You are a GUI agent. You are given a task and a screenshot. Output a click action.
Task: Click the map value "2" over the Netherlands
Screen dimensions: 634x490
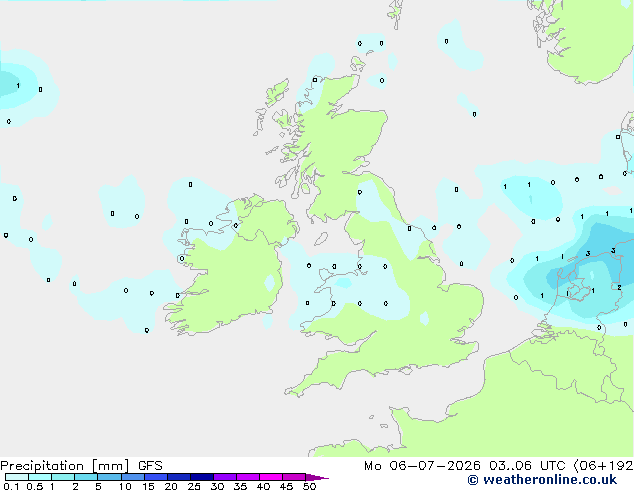tap(619, 287)
